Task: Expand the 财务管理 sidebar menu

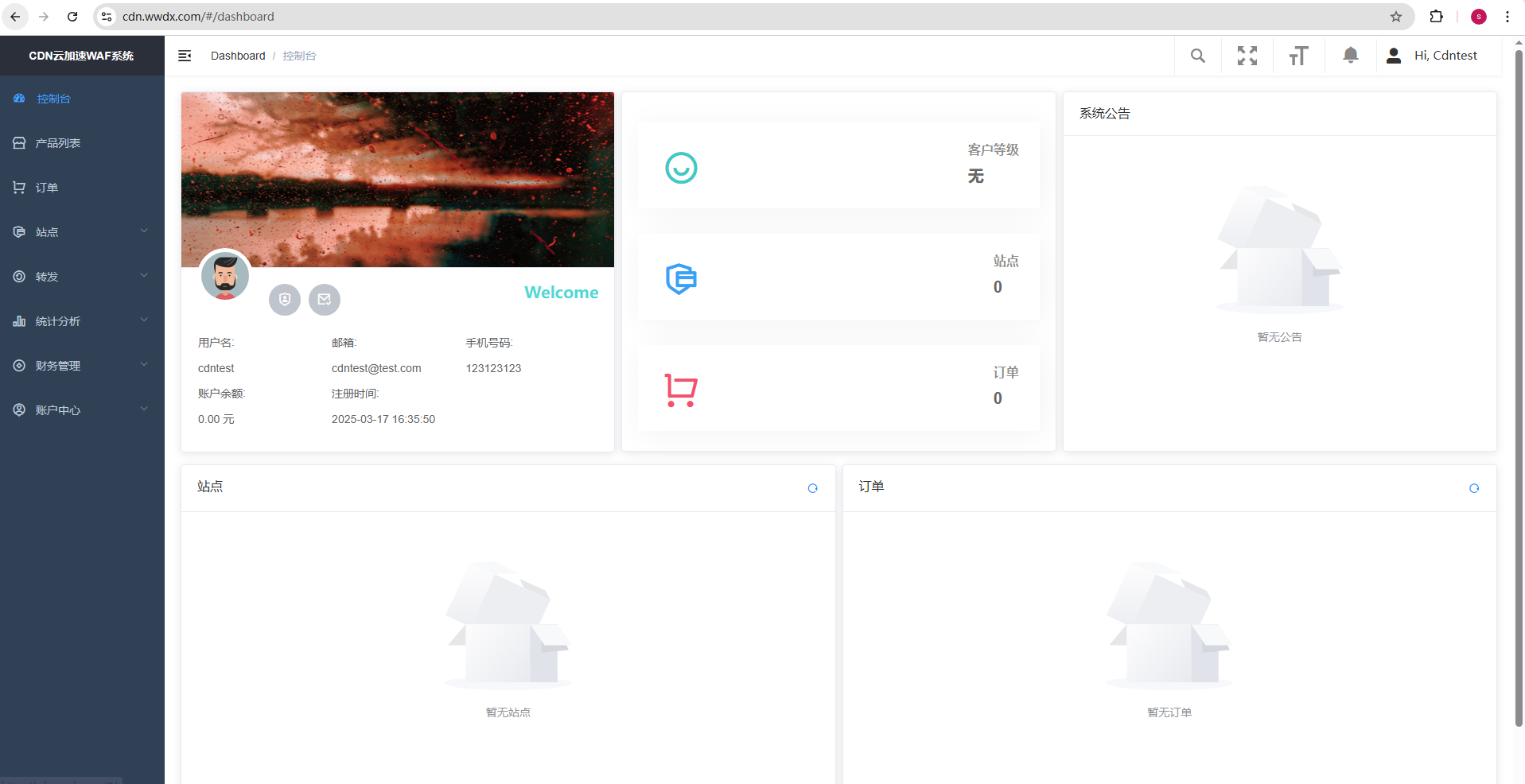Action: [80, 366]
